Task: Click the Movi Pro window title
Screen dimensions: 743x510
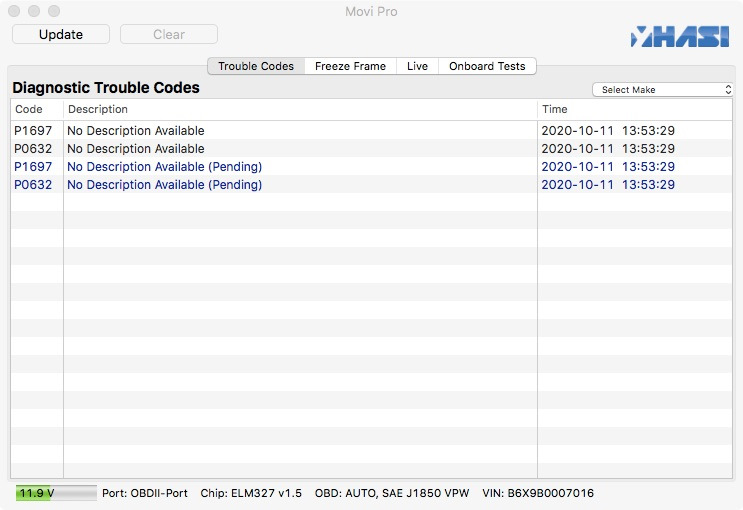Action: click(371, 11)
